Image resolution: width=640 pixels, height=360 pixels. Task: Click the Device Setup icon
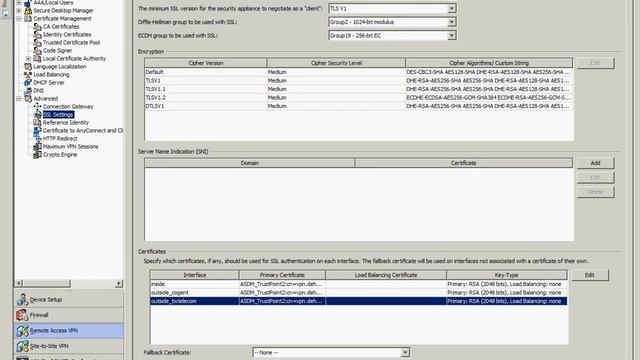click(x=22, y=300)
